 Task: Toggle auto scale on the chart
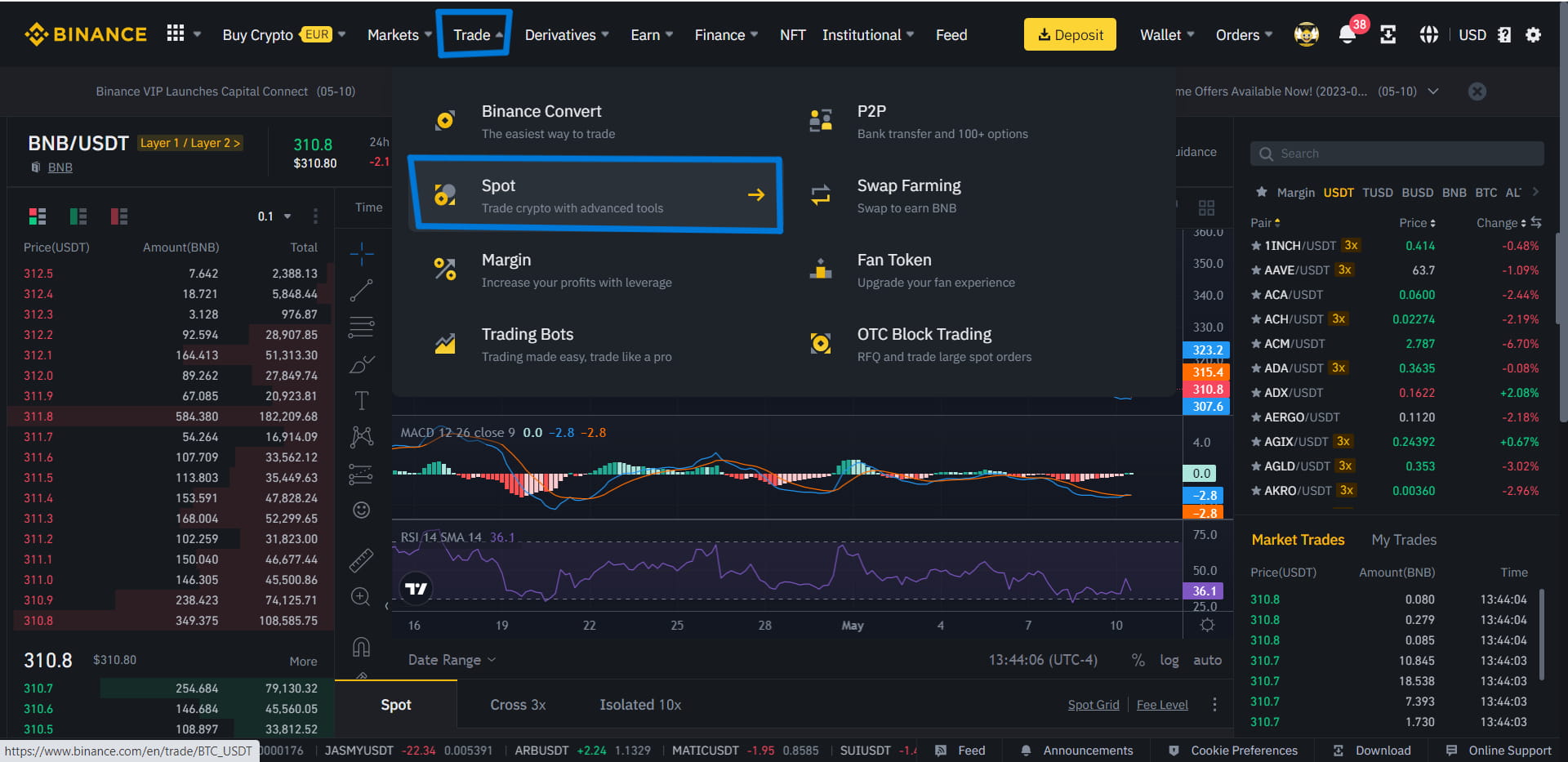[x=1207, y=660]
